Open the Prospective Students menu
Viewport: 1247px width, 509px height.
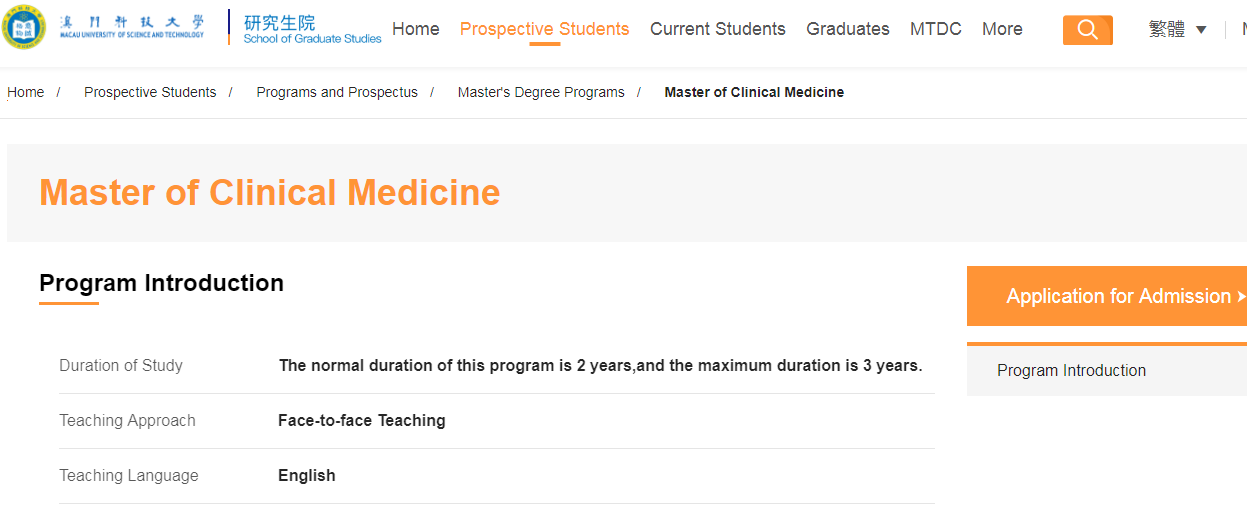coord(545,29)
